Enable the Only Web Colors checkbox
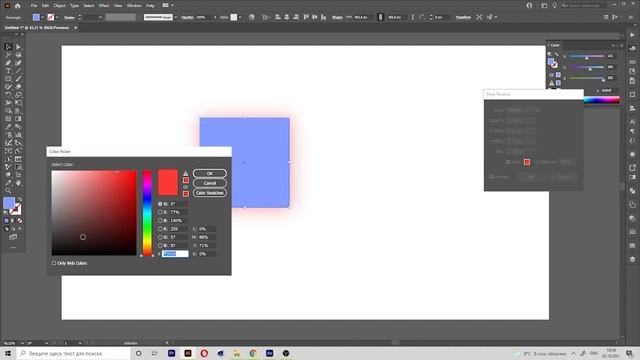640x360 pixels. (54, 263)
